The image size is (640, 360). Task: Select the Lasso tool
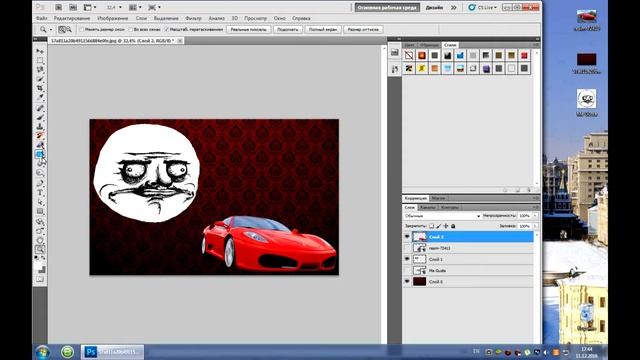(x=40, y=70)
